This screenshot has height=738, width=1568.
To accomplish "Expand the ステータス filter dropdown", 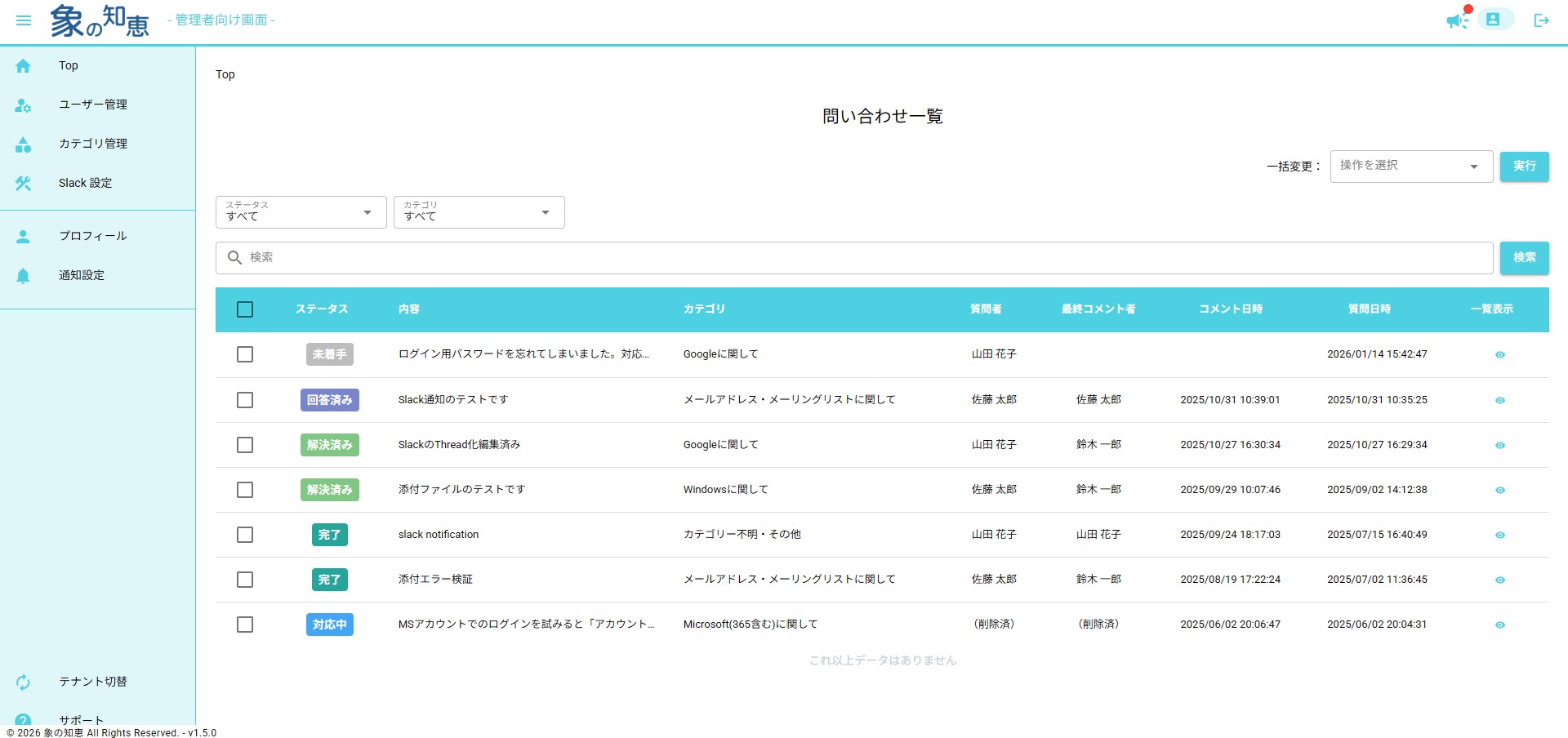I will click(x=301, y=212).
